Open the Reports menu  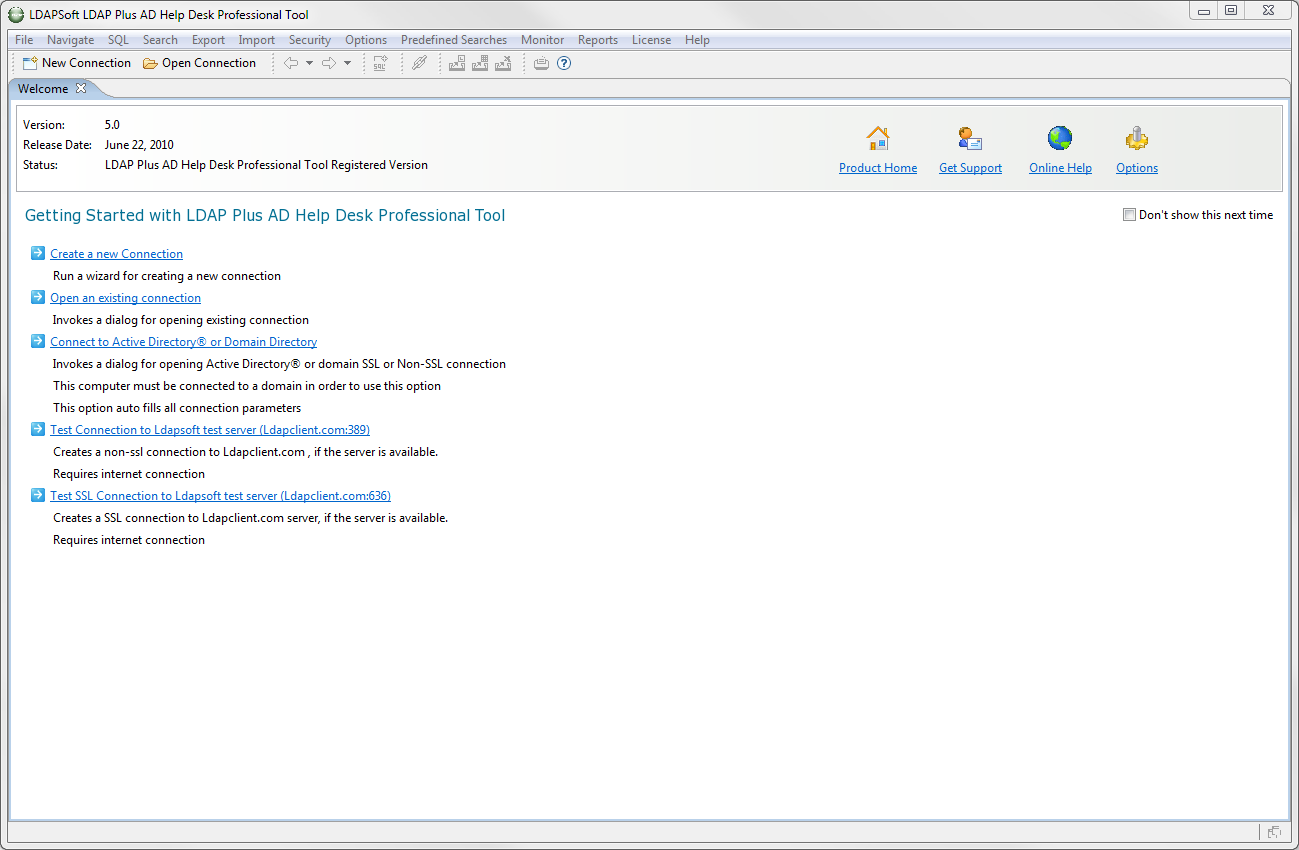click(597, 40)
